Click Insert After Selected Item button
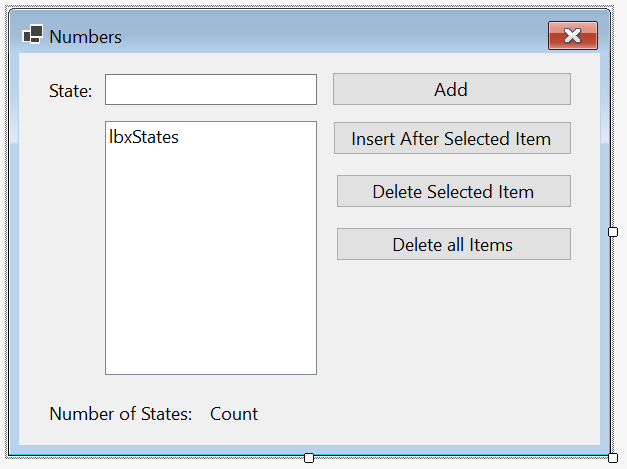This screenshot has width=627, height=469. point(452,138)
